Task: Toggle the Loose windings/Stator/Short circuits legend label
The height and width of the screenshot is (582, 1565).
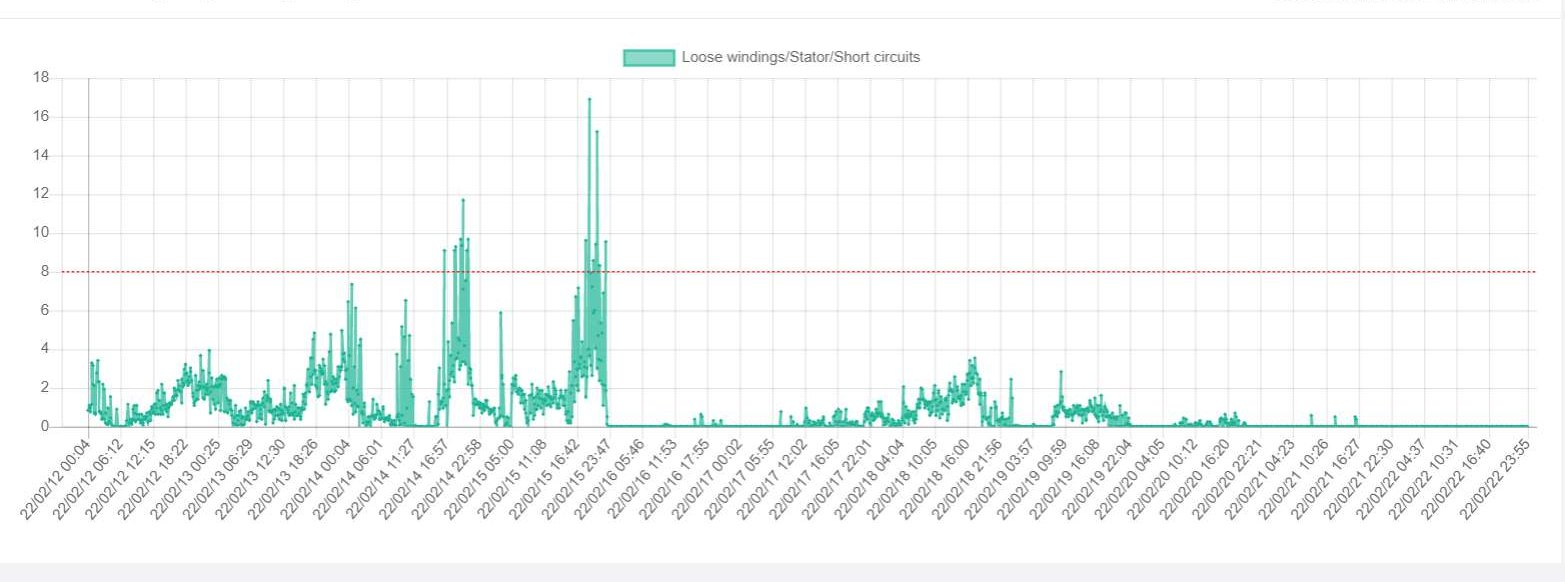Action: [x=801, y=58]
